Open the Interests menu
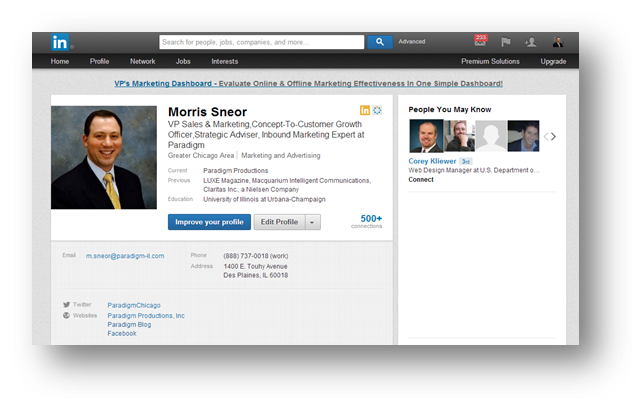The height and width of the screenshot is (410, 644). [x=224, y=61]
